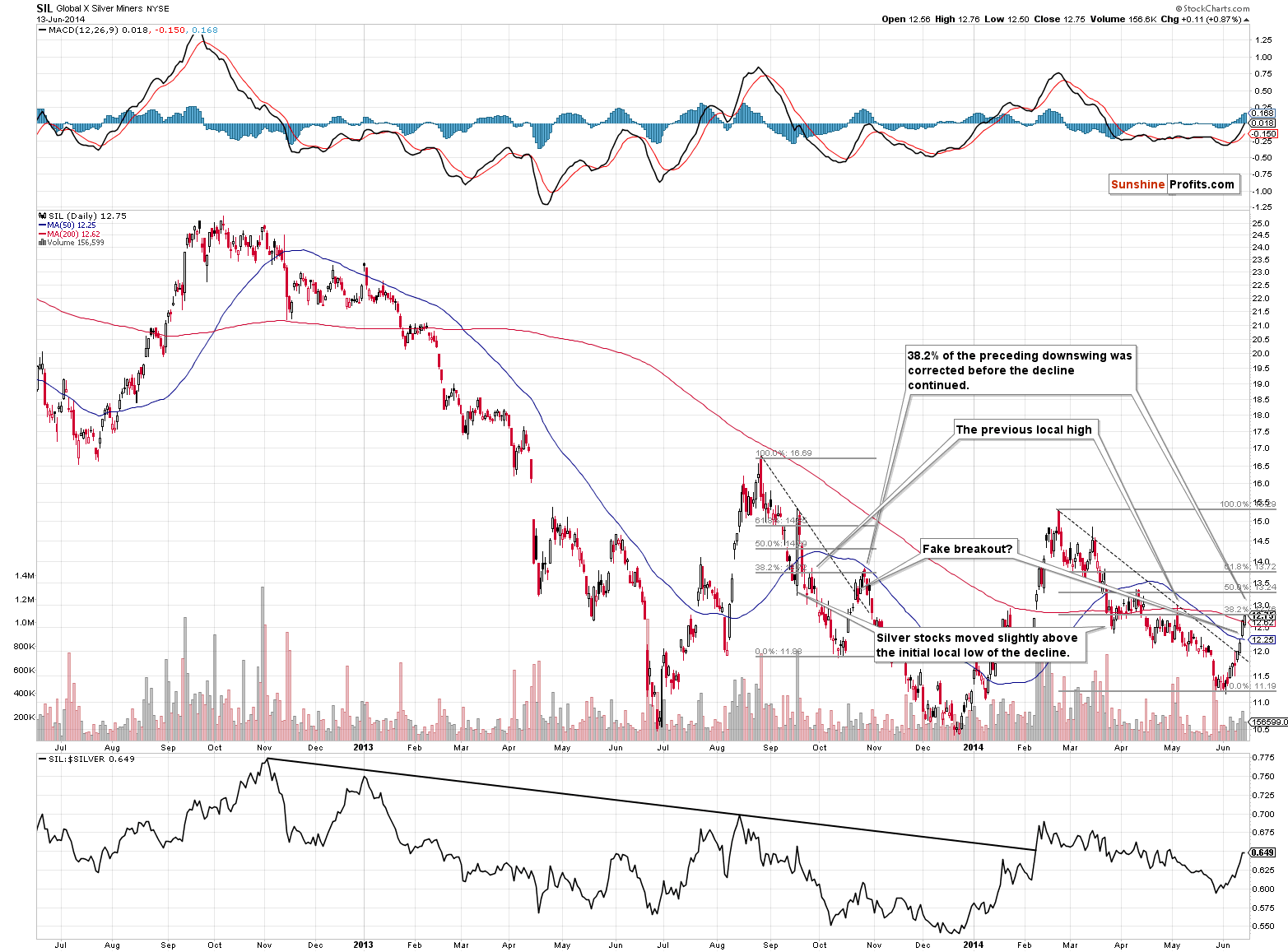Click the Open 12.56 price value
This screenshot has height=952, width=1288.
click(x=905, y=19)
